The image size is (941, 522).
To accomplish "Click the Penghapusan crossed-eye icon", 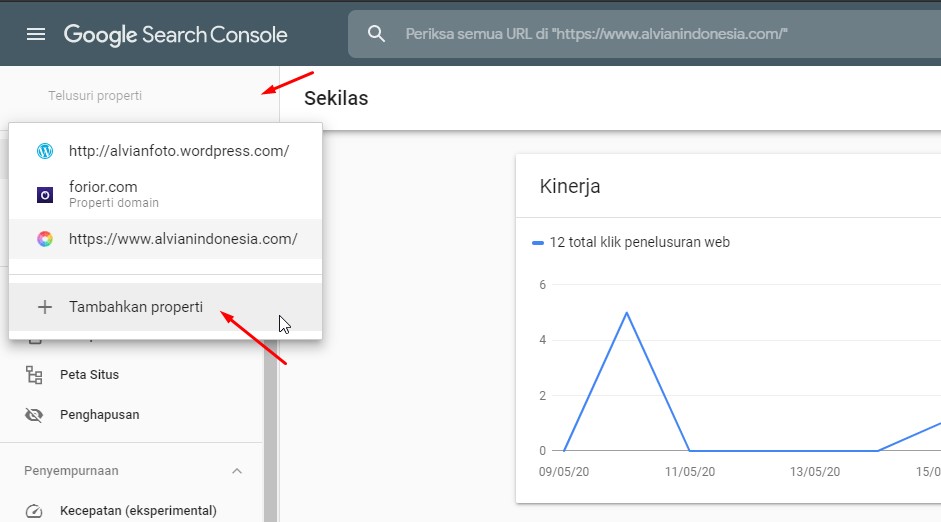I will 34,415.
